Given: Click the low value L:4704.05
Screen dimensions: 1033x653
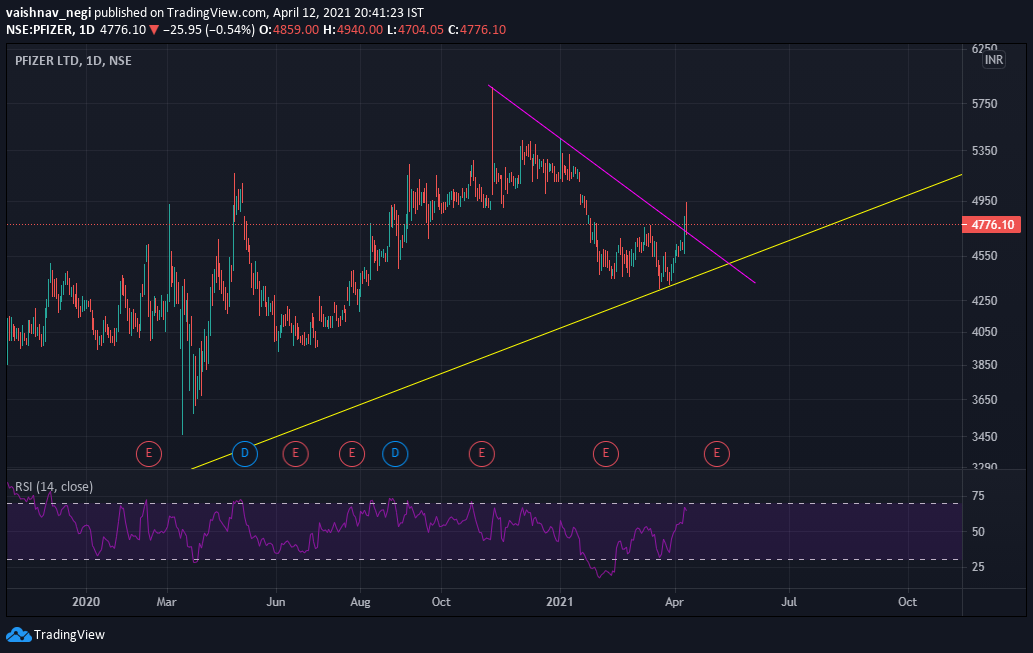Looking at the screenshot, I should point(415,30).
